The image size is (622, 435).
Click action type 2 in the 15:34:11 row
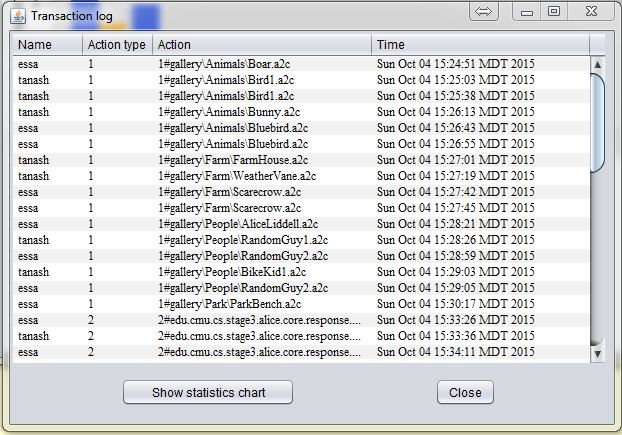[91, 352]
